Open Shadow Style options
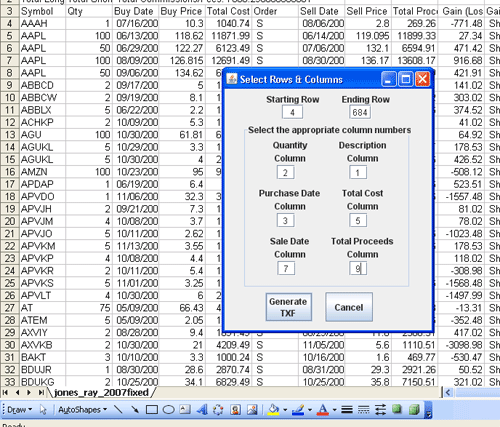Image resolution: width=500 pixels, height=427 pixels. click(397, 409)
